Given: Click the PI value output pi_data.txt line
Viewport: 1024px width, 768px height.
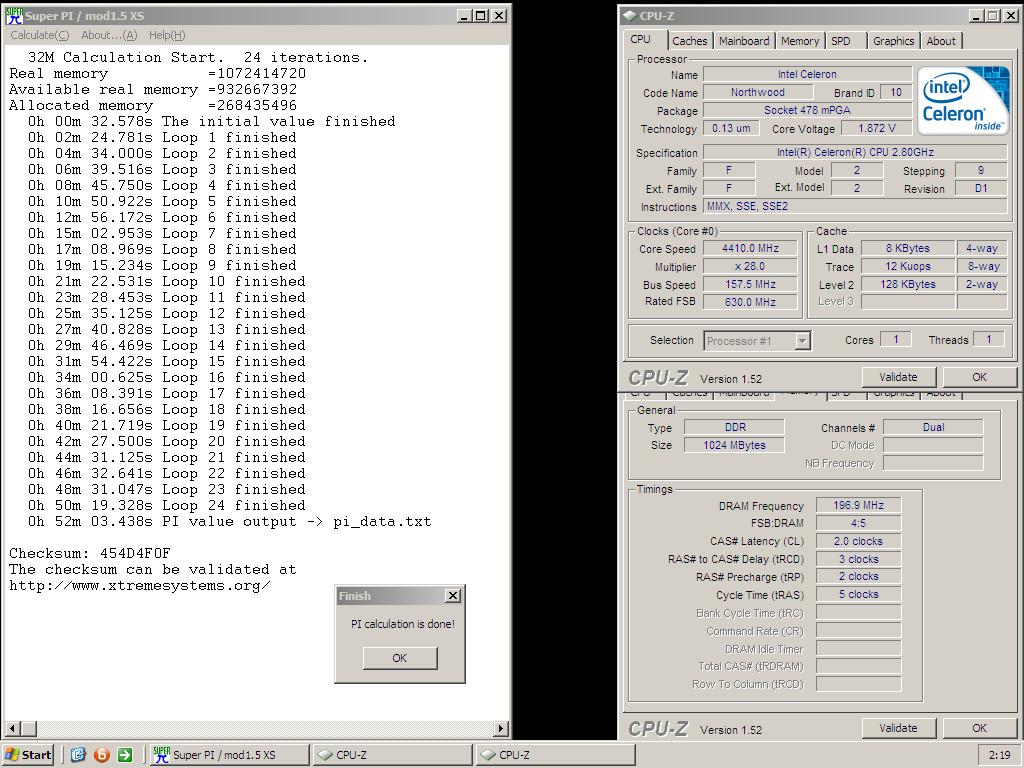Looking at the screenshot, I should (229, 521).
